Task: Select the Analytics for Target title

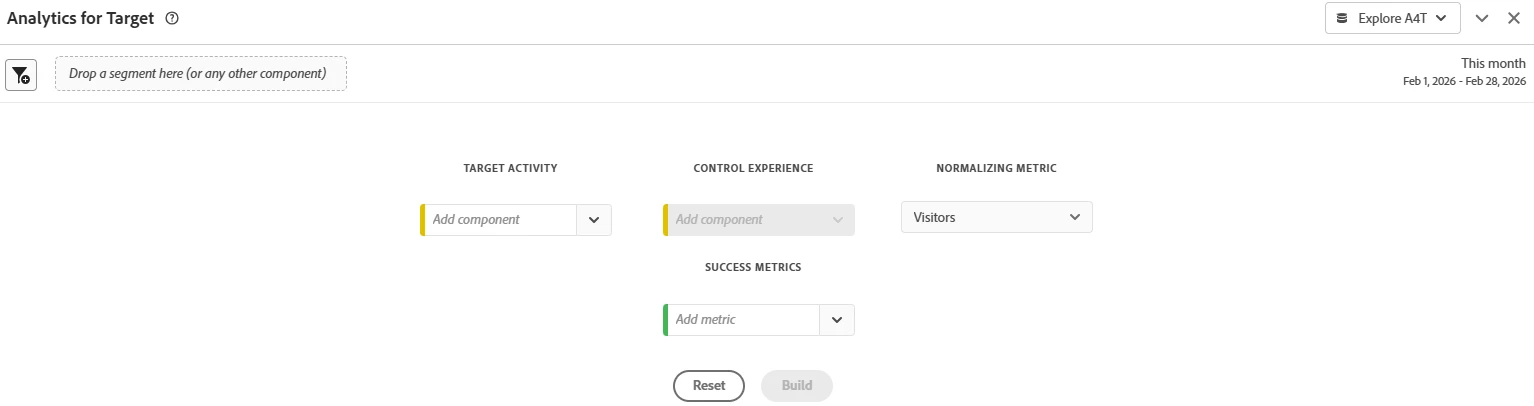Action: pos(81,18)
